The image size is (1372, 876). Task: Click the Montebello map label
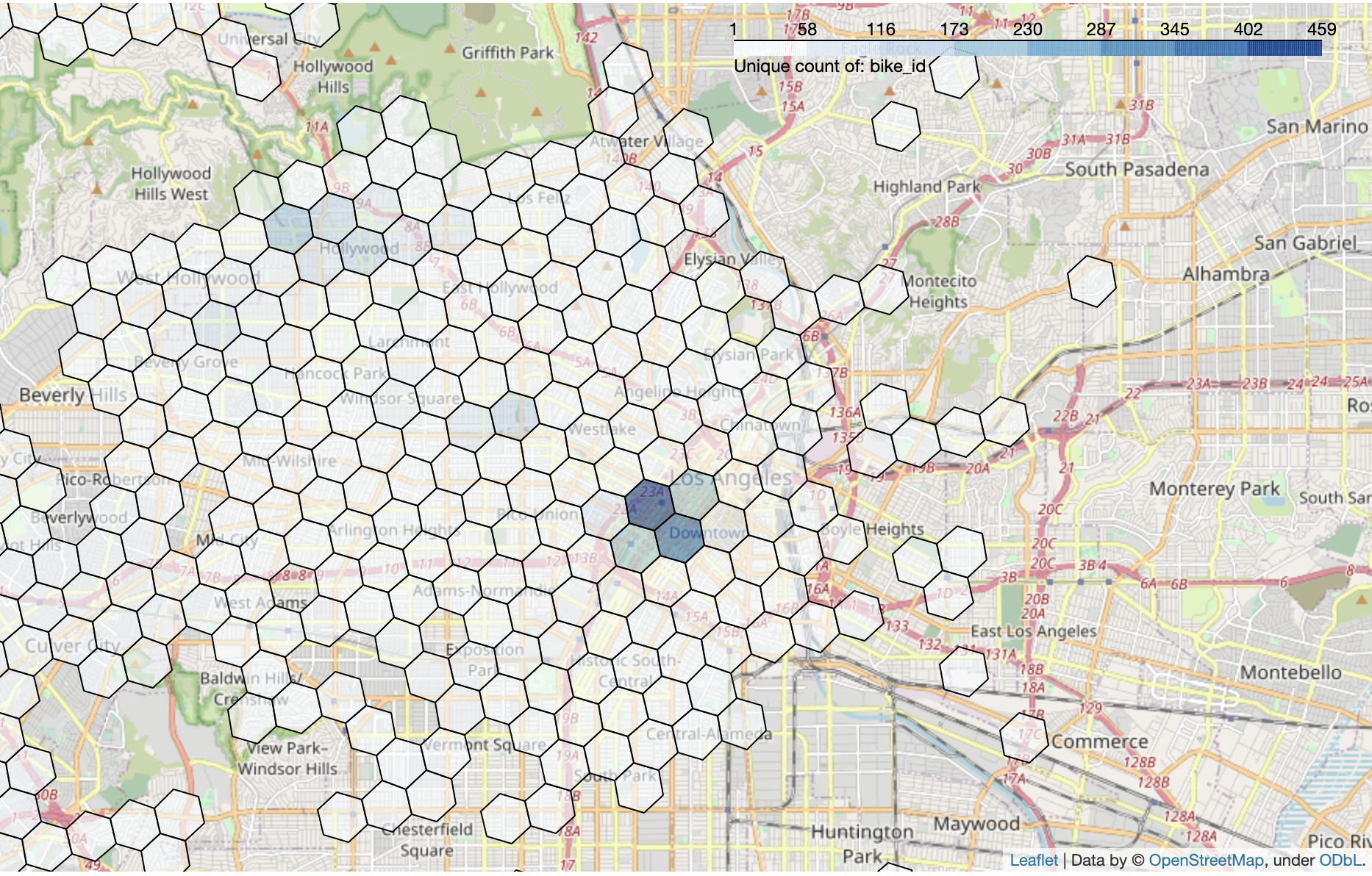[x=1290, y=672]
